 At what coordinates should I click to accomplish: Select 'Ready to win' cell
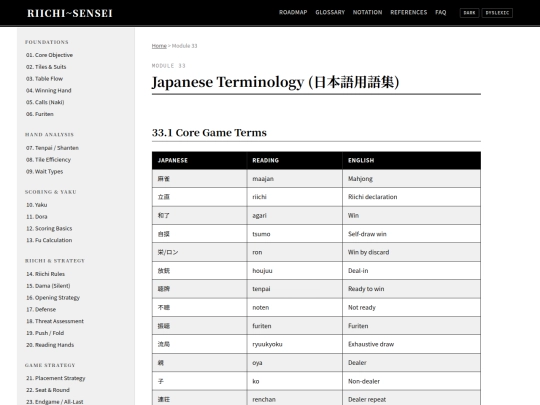(x=412, y=289)
